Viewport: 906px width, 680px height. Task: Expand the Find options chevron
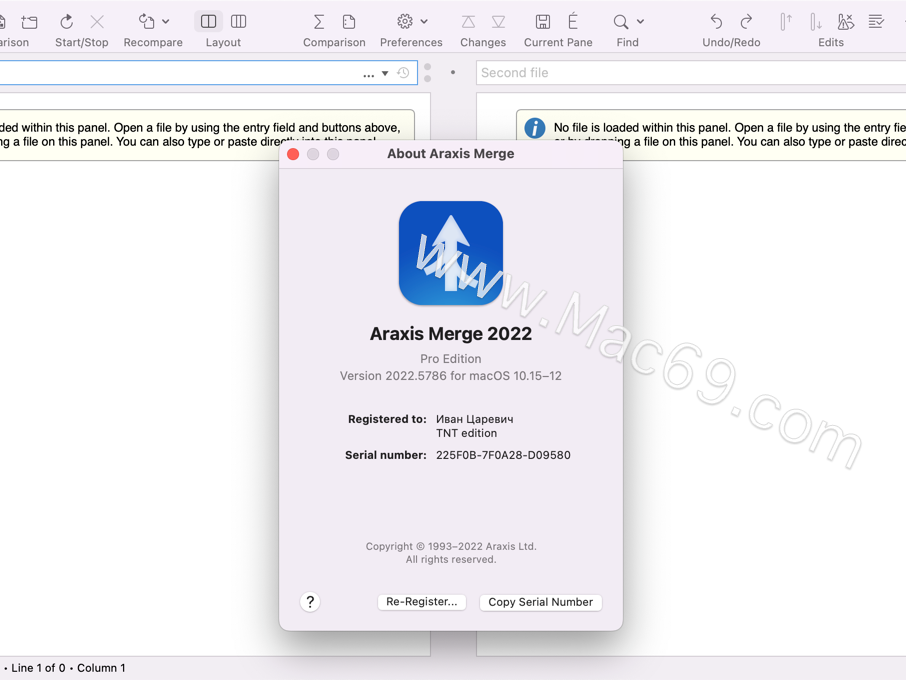[x=638, y=20]
